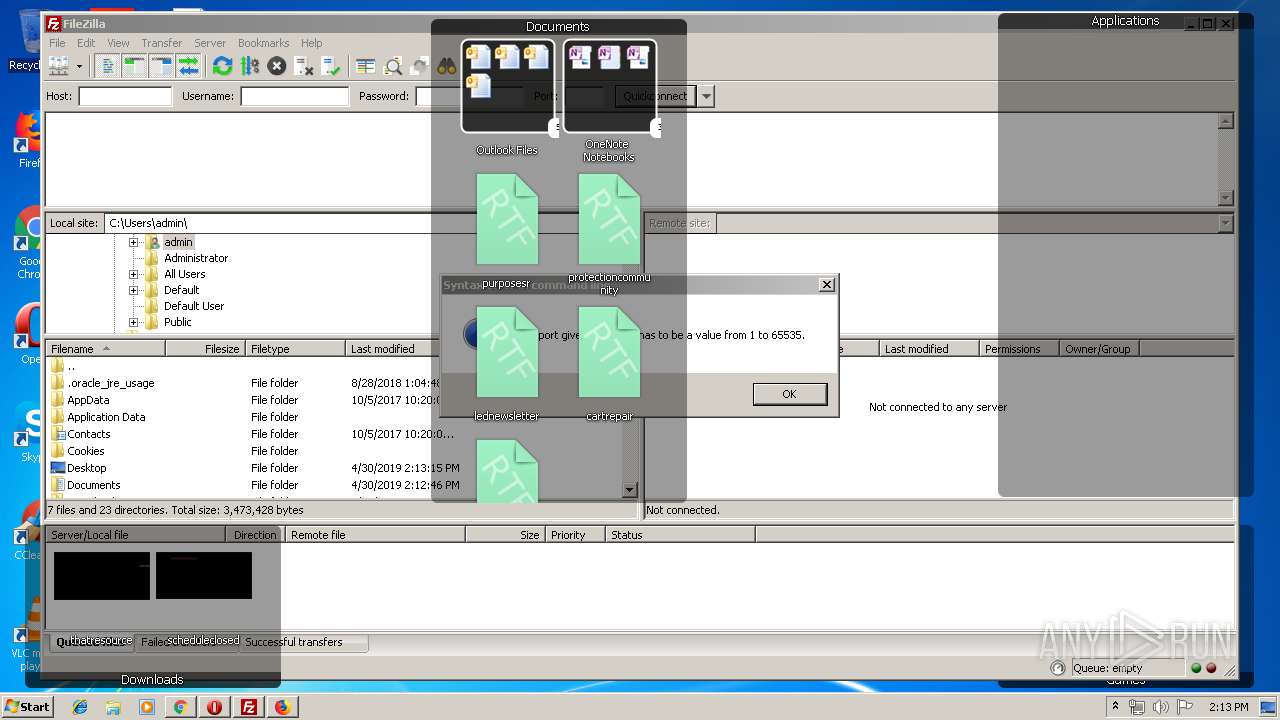Open the Transfer menu
Screen dimensions: 1280x720
coord(162,43)
